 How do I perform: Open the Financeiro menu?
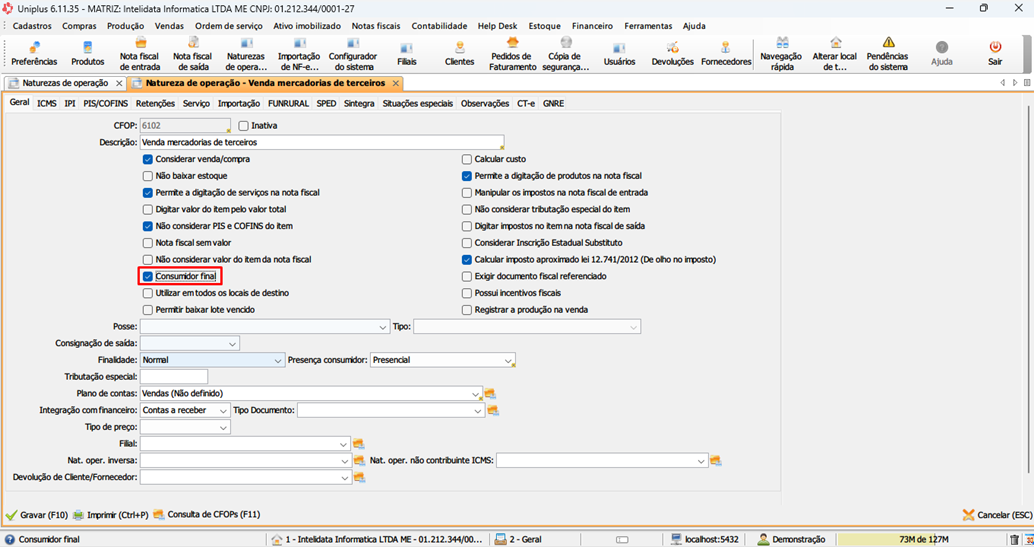point(592,26)
